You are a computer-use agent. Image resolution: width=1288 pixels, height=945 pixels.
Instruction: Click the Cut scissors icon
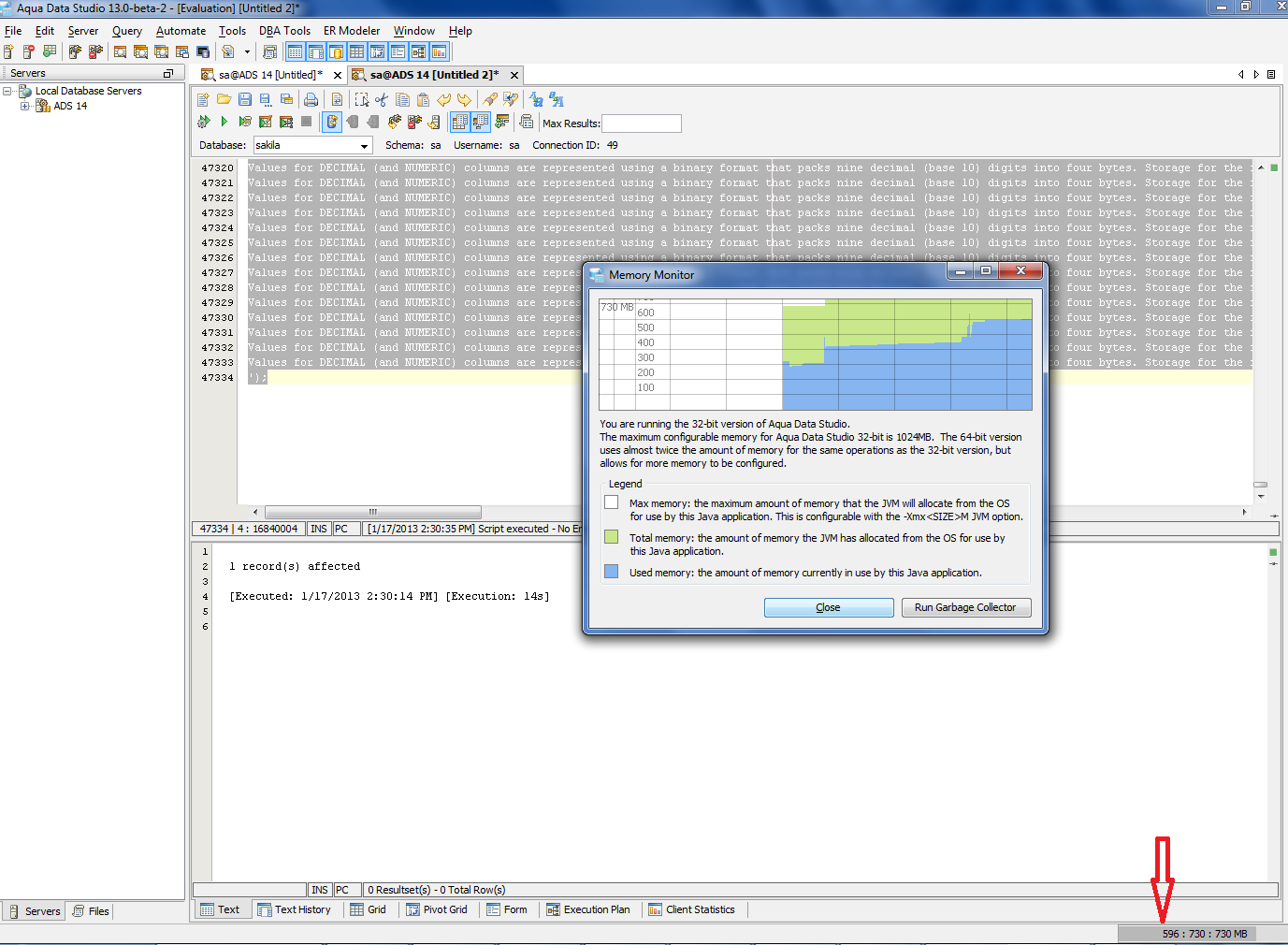tap(382, 99)
